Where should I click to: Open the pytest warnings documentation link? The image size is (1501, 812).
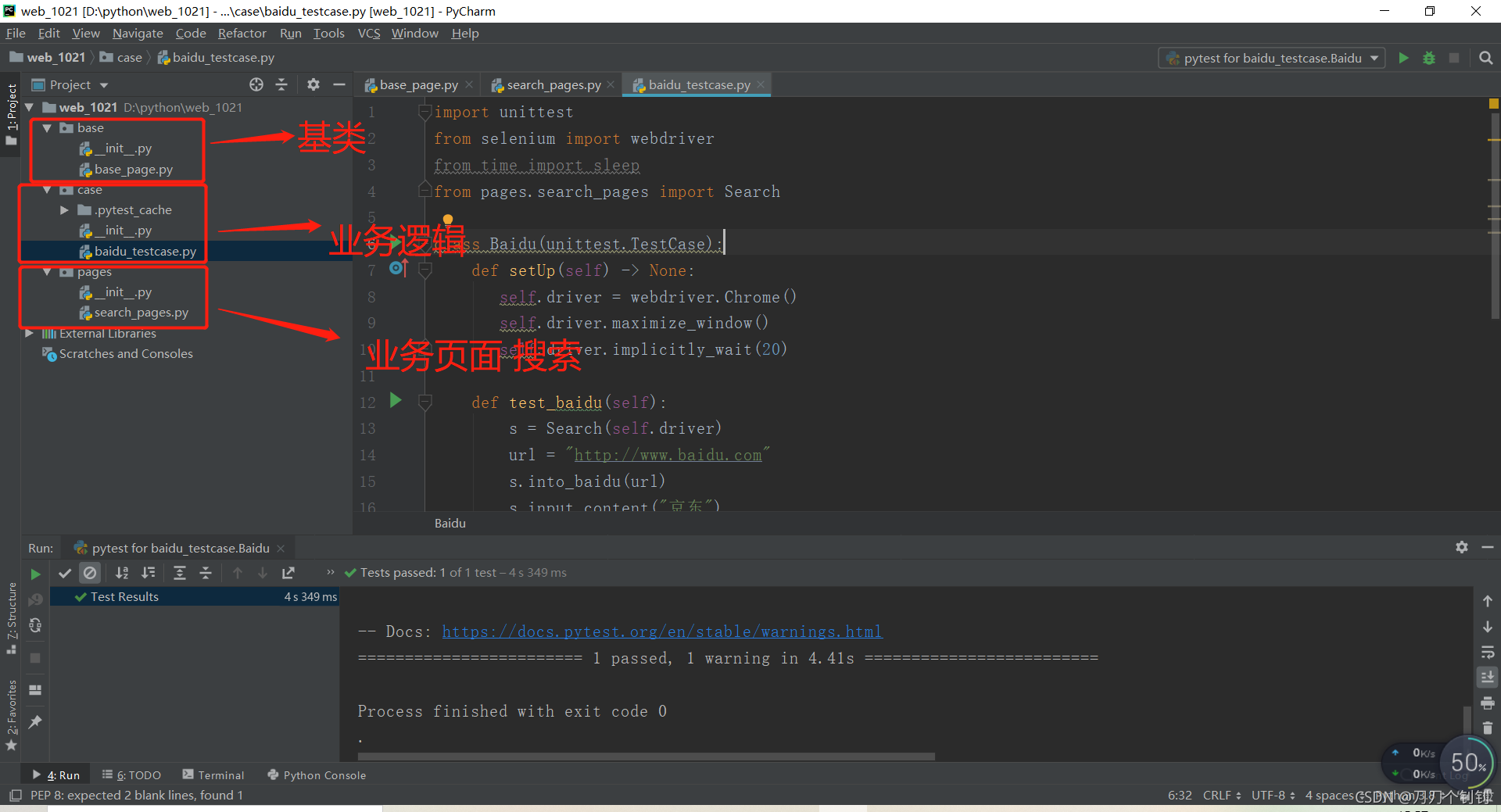point(661,631)
